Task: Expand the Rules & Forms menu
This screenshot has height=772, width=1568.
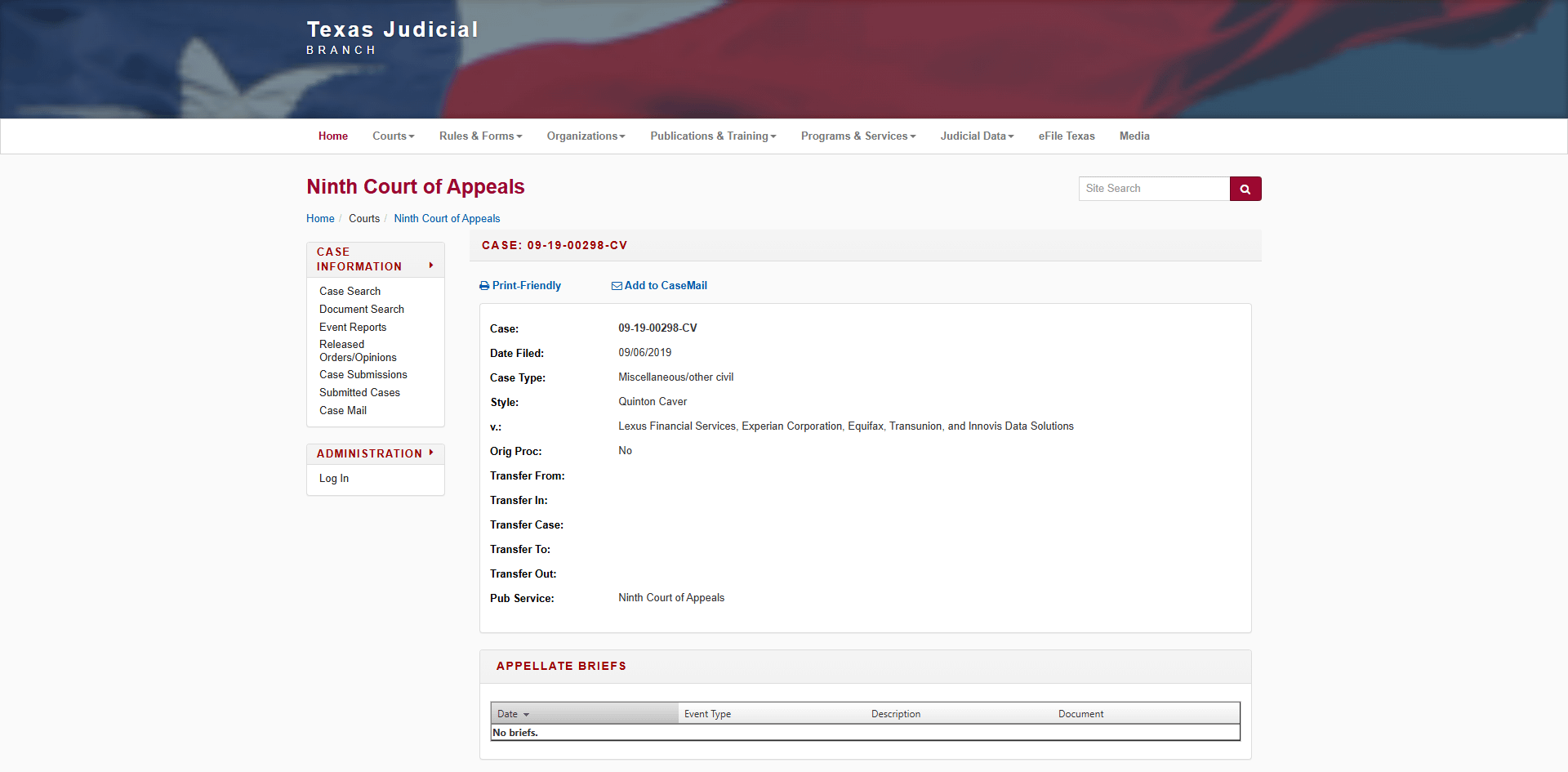Action: point(481,136)
